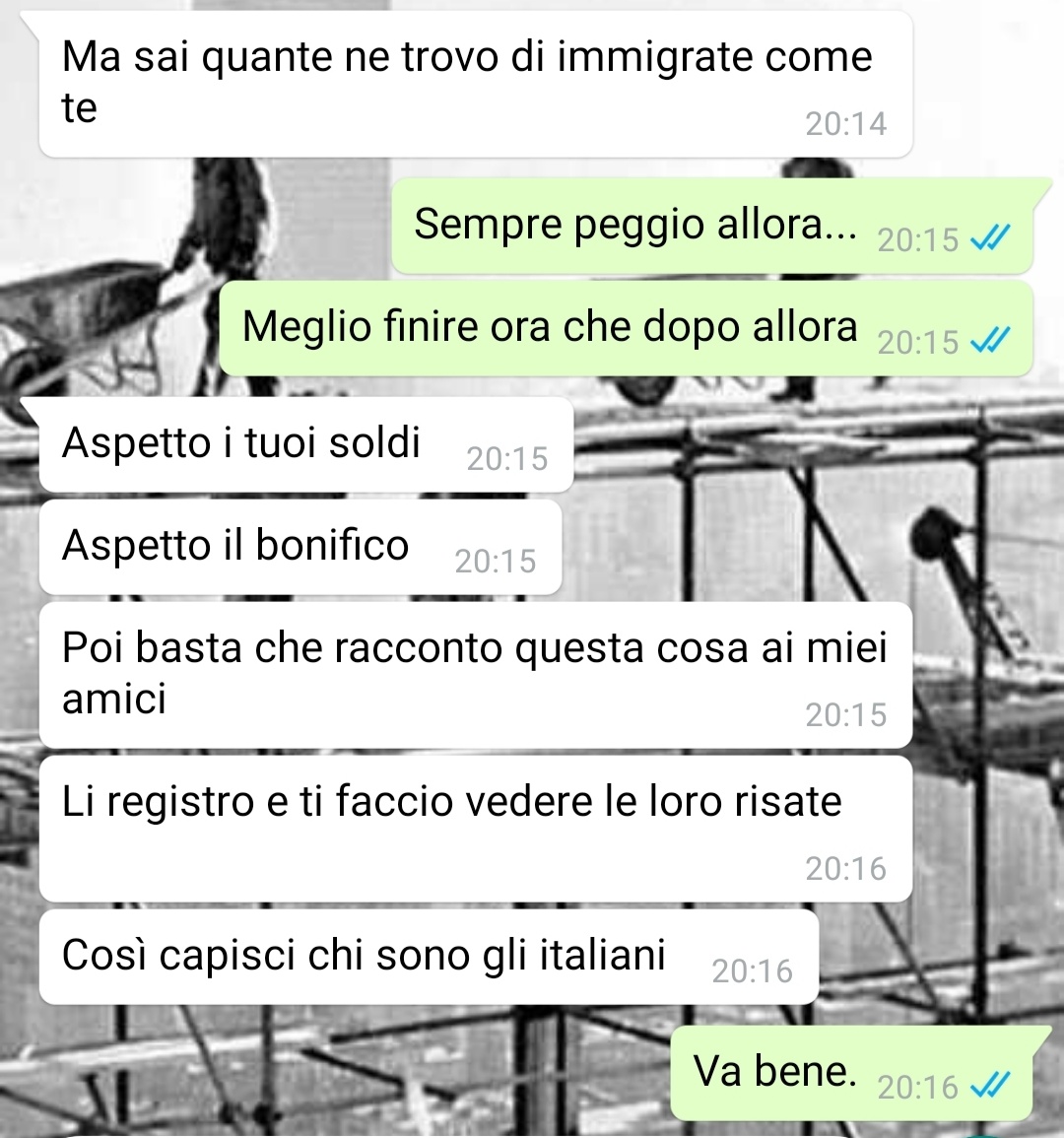The image size is (1064, 1138).
Task: Tap the green bubble 'Sempre peggio allora...'
Action: [x=712, y=226]
